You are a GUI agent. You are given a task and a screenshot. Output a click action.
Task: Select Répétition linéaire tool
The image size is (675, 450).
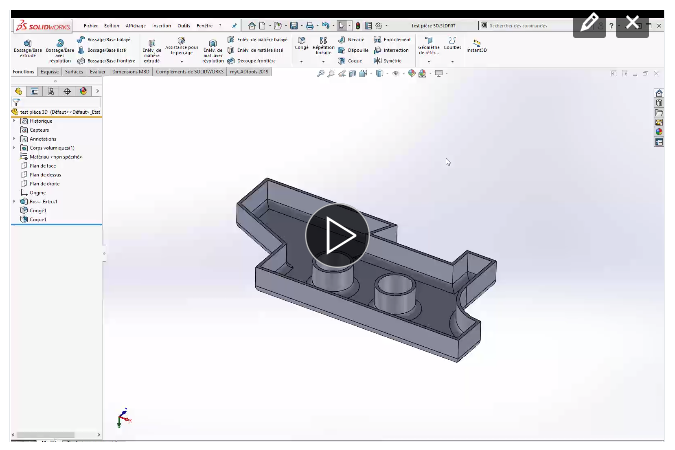coord(323,46)
